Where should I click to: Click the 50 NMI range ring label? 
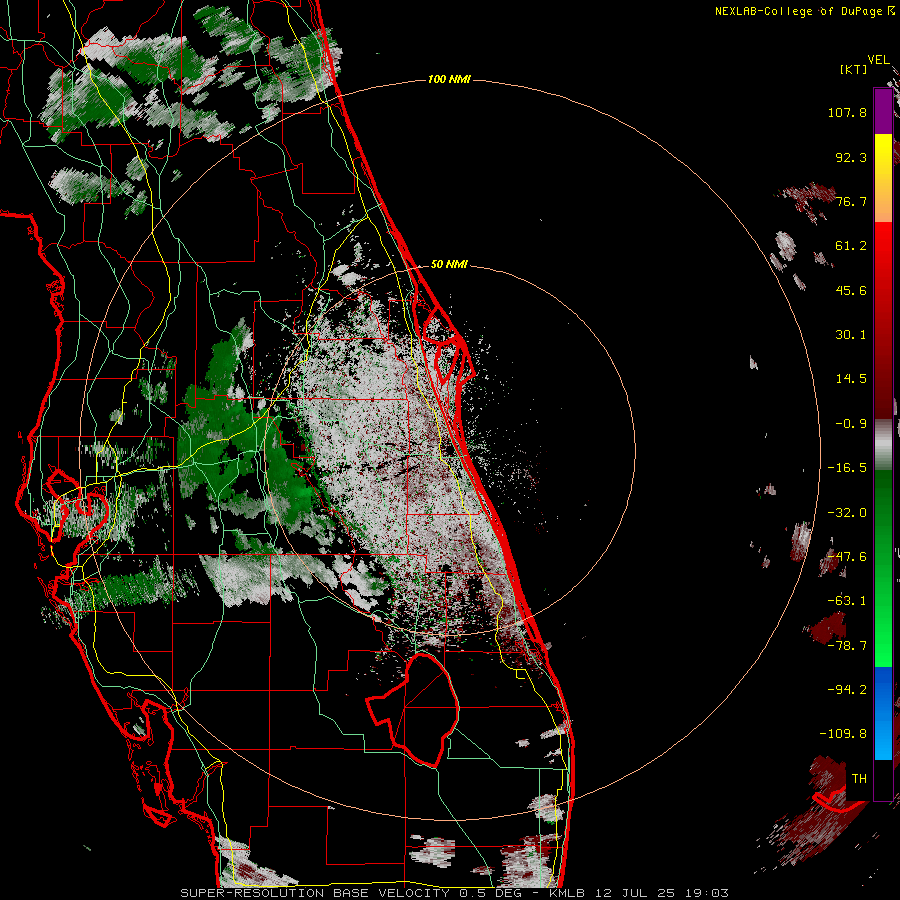tap(449, 264)
